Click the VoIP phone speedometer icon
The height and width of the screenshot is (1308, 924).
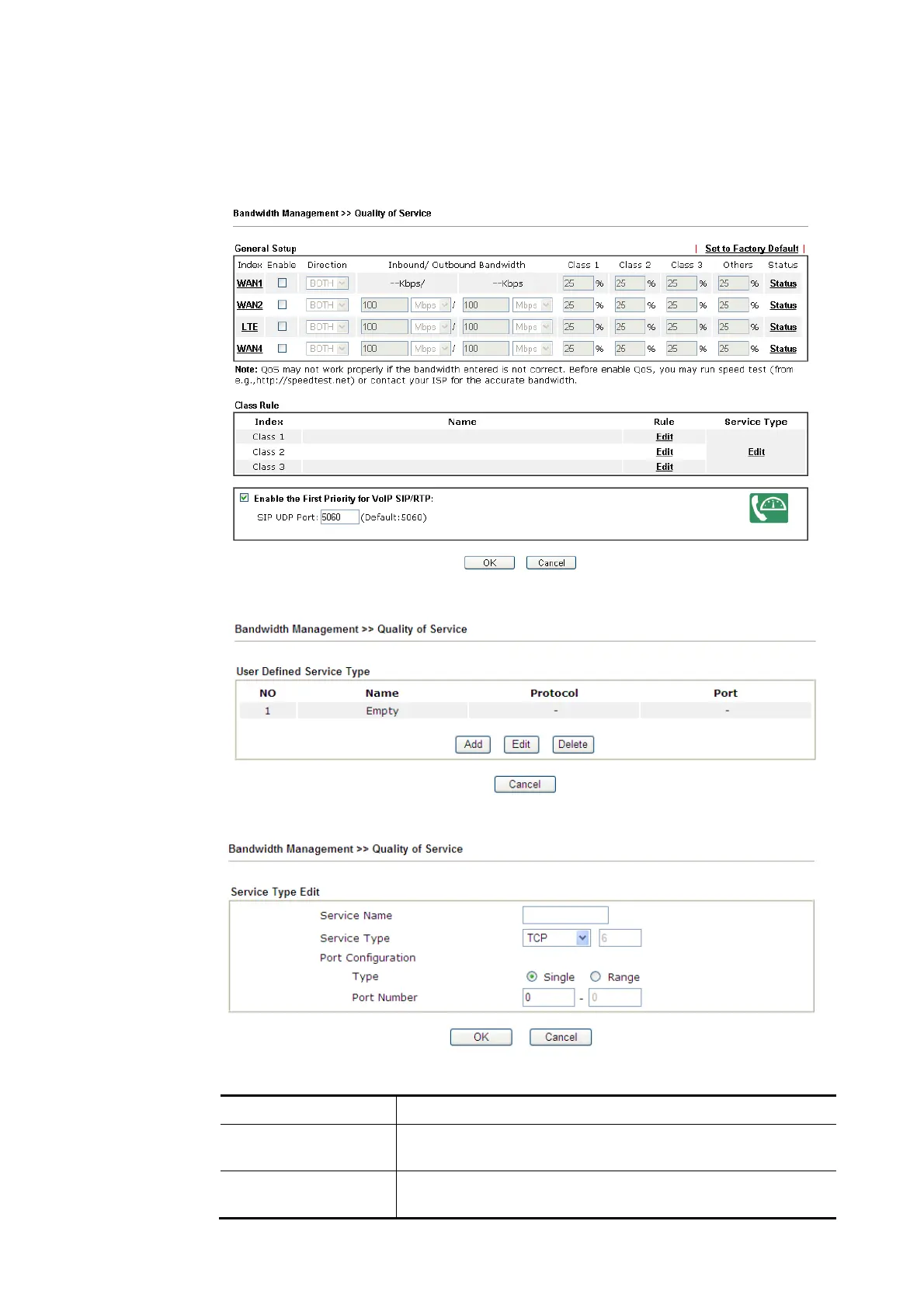click(769, 508)
